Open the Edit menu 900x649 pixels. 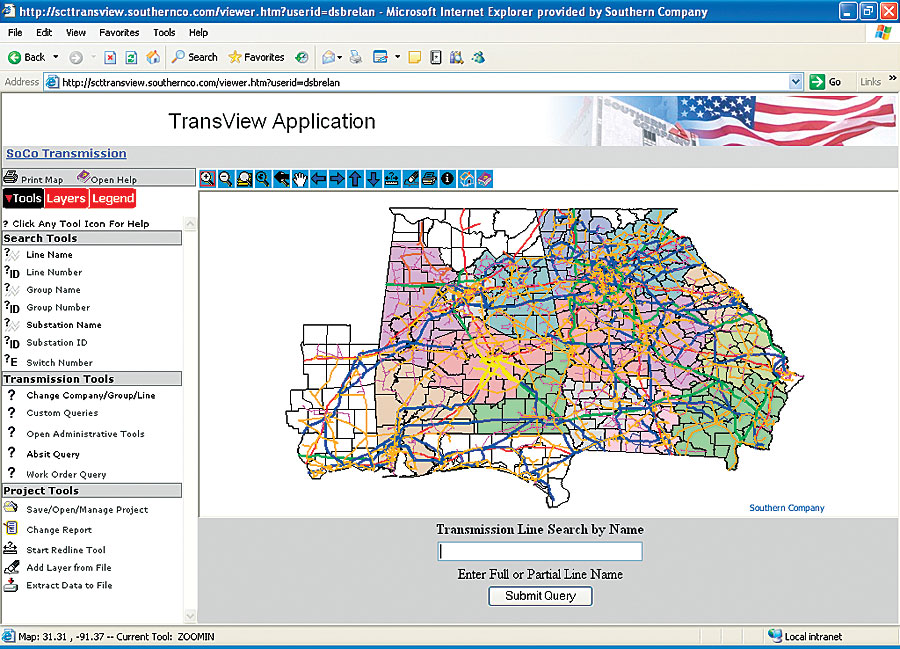pyautogui.click(x=44, y=33)
